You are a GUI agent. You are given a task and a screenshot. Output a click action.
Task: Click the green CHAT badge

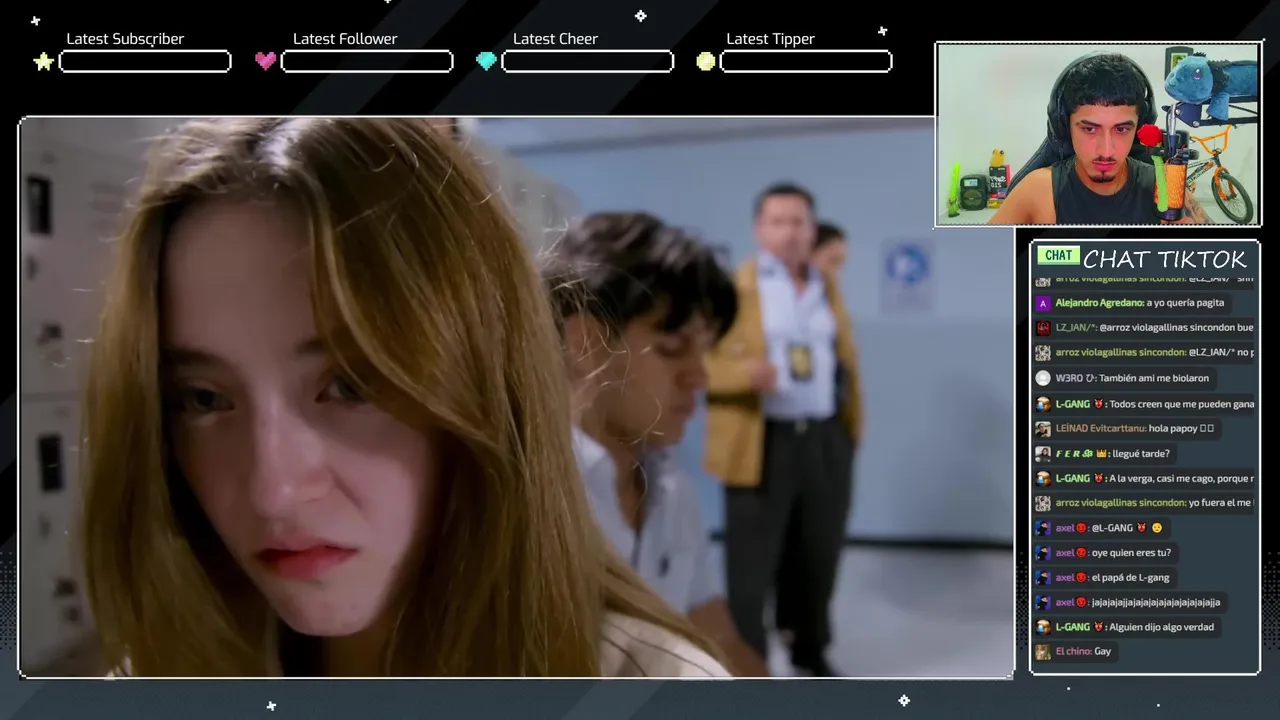(x=1058, y=256)
